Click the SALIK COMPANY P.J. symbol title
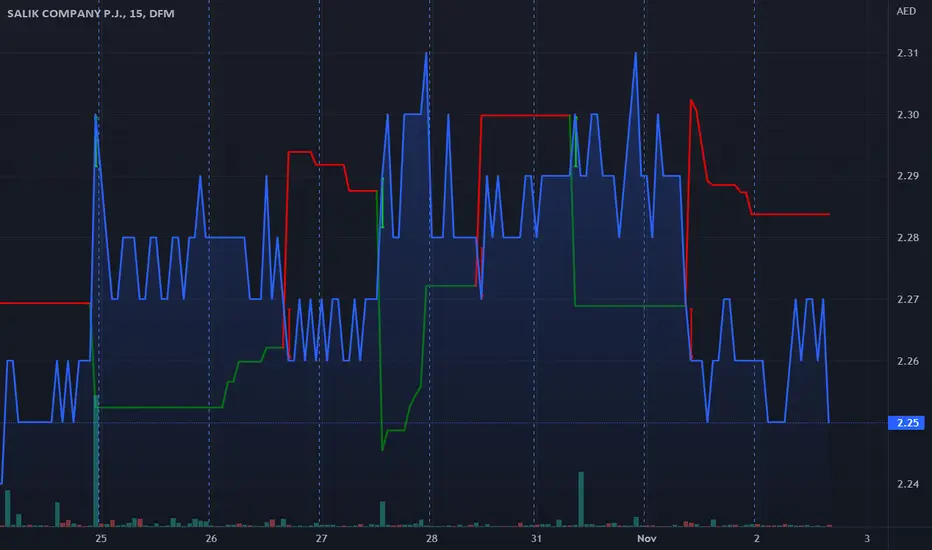 [x=91, y=13]
